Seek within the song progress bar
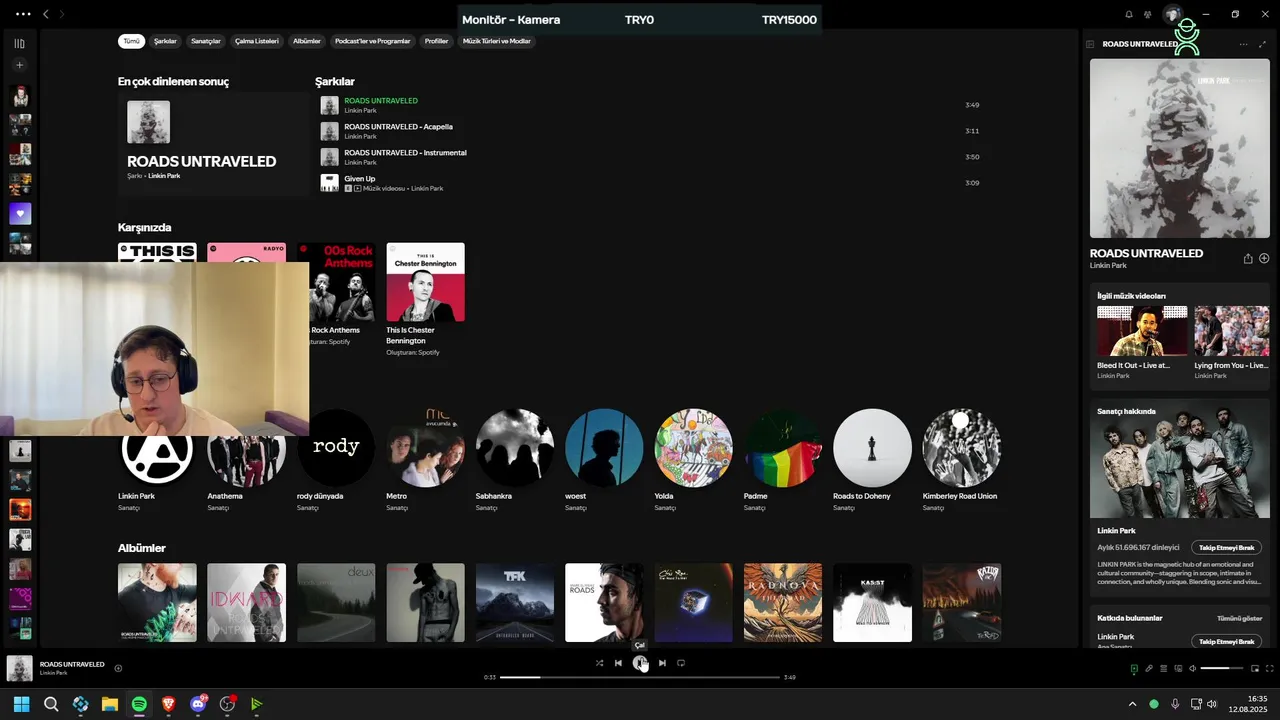Screen dimensions: 1280x720 point(640,677)
